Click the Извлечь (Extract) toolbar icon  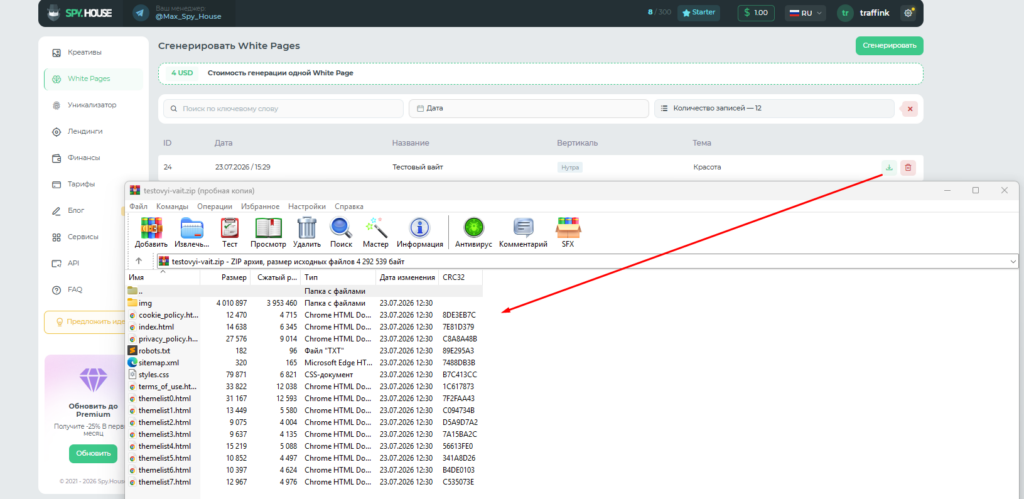point(192,228)
